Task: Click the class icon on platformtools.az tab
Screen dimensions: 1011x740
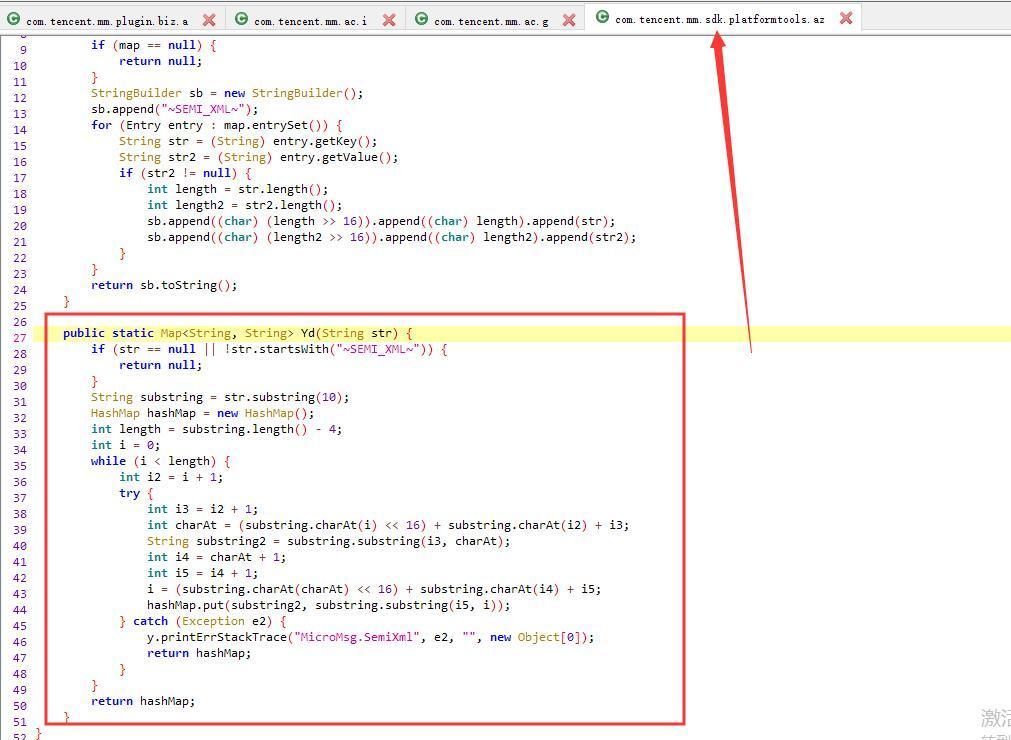Action: [x=602, y=17]
